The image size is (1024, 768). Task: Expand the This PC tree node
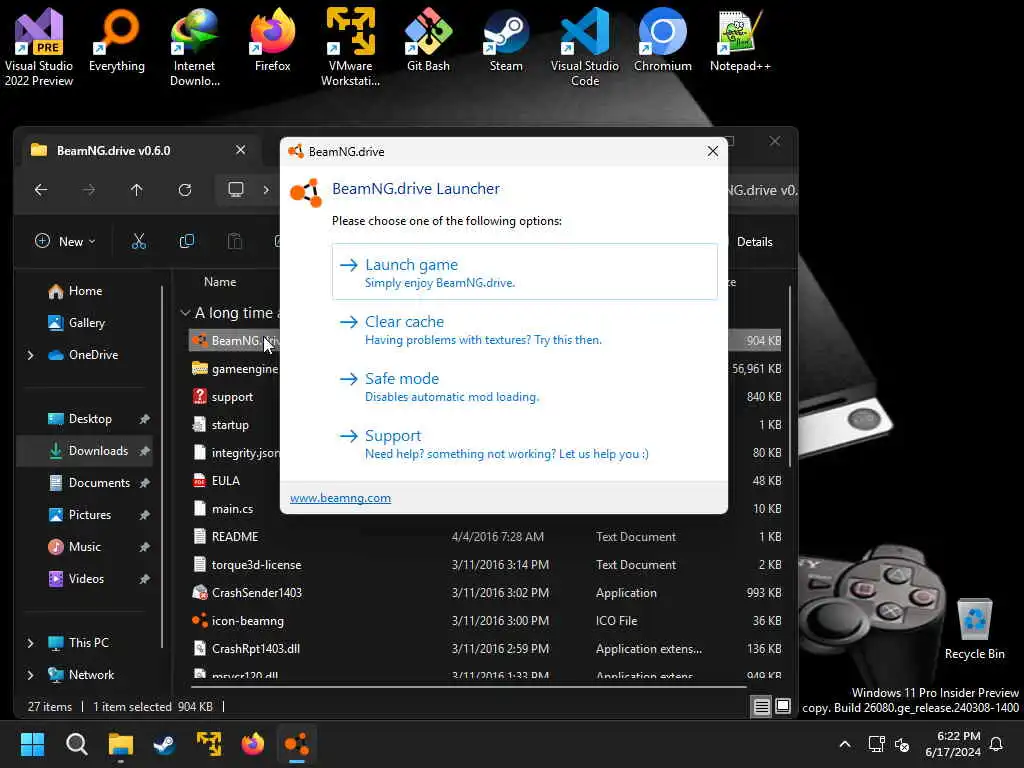click(x=30, y=643)
